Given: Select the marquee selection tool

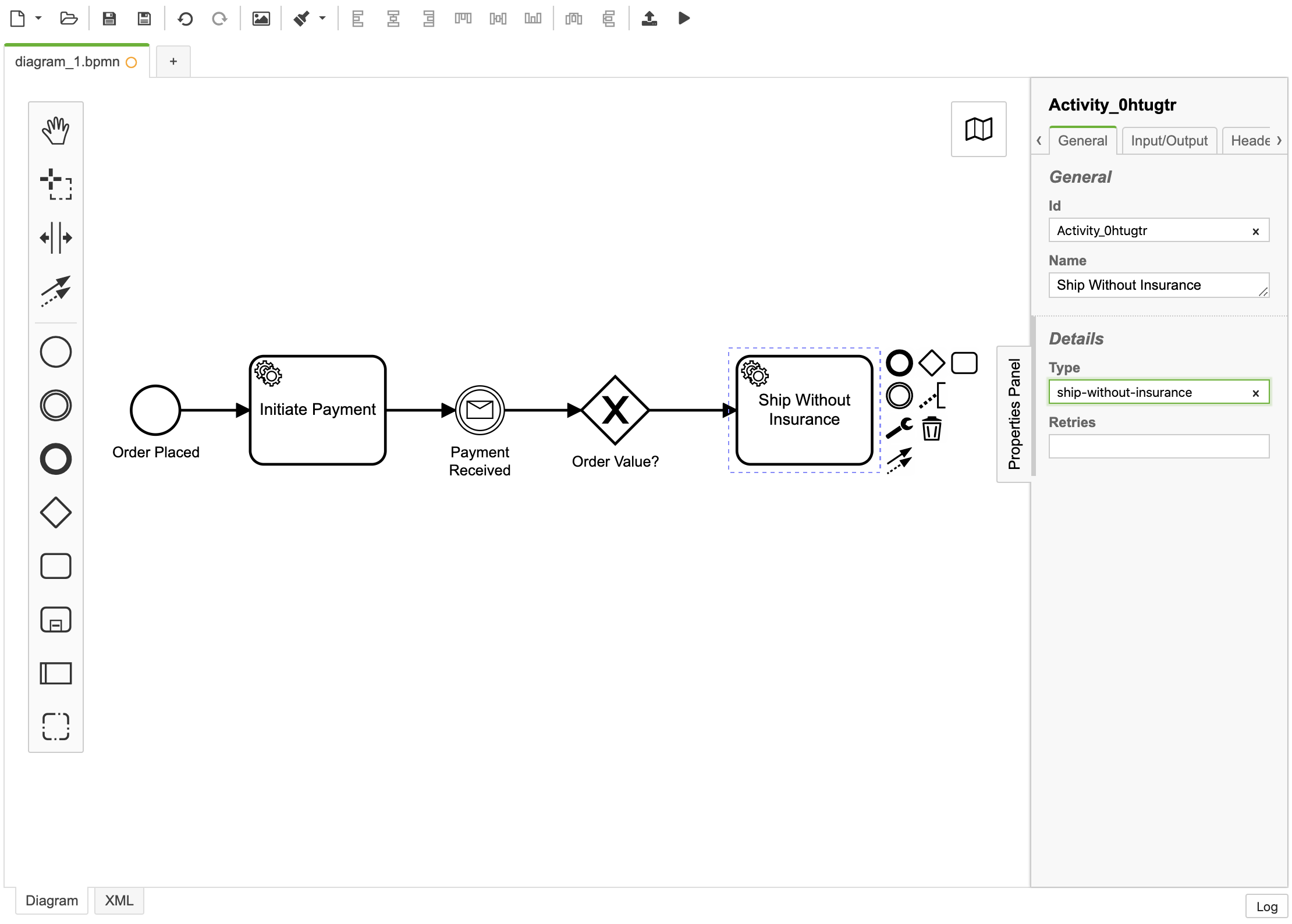Looking at the screenshot, I should coord(56,184).
